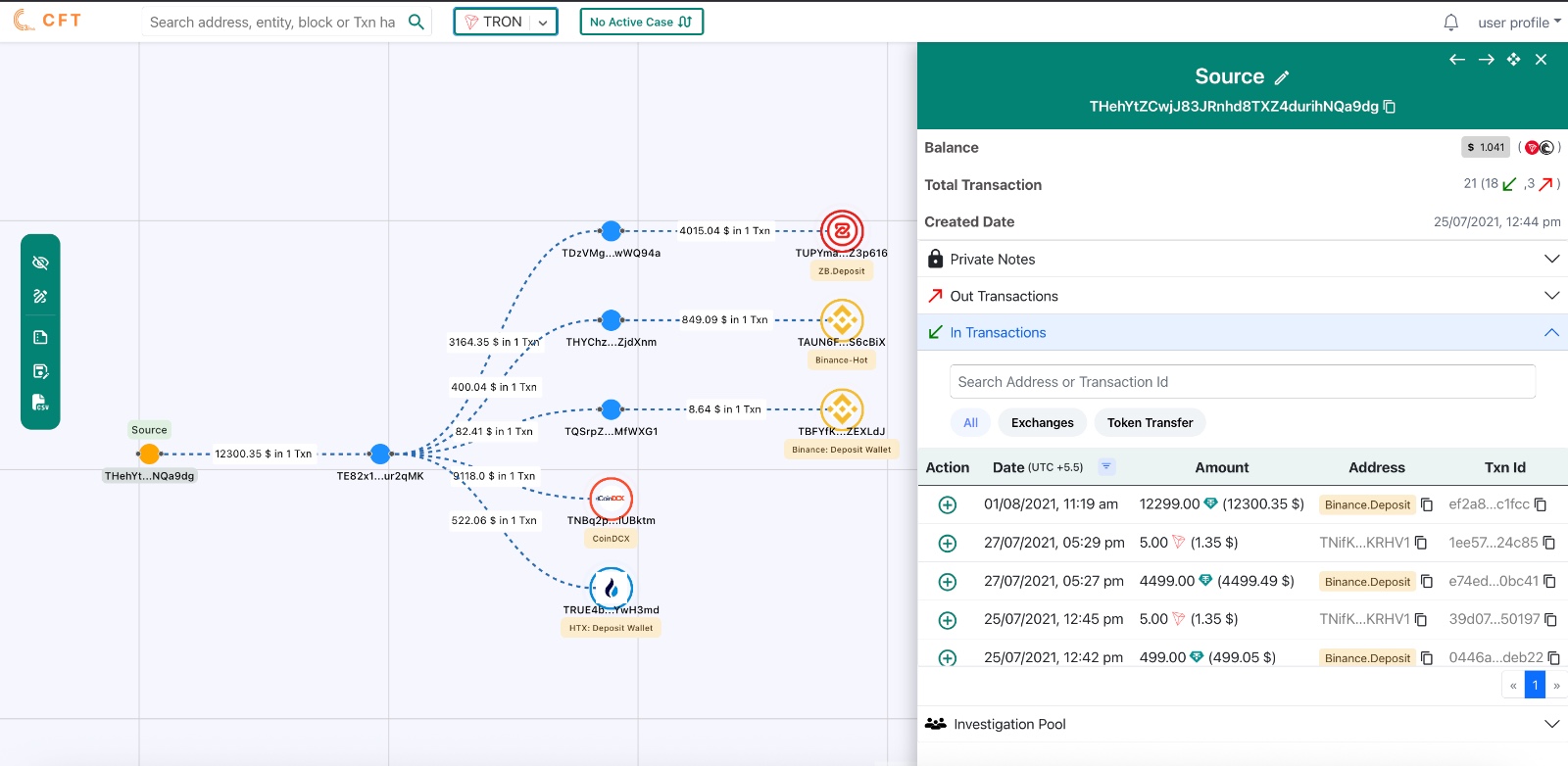Click the No Active Case button

(x=641, y=22)
